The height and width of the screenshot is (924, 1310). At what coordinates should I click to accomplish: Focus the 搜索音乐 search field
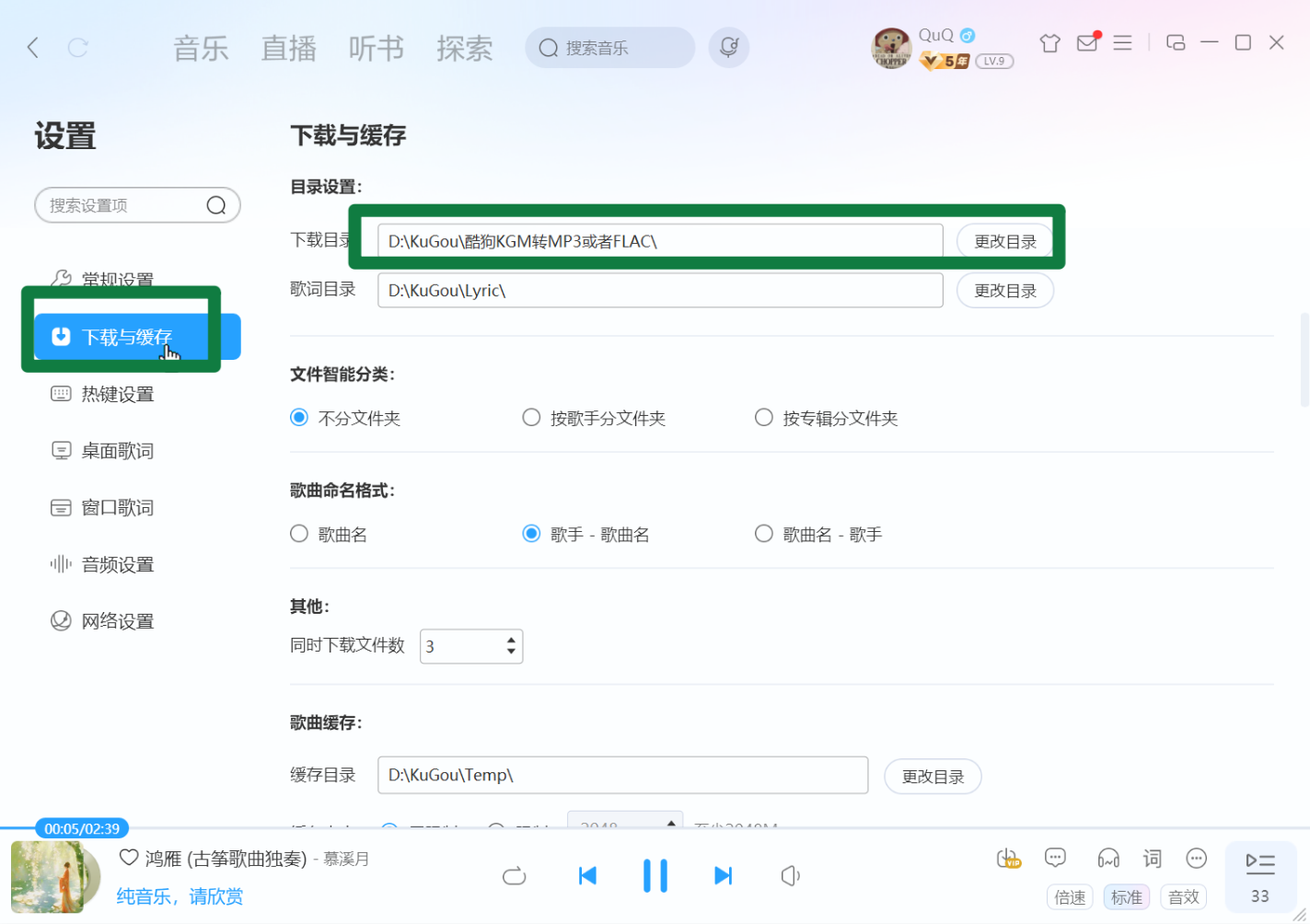[609, 48]
